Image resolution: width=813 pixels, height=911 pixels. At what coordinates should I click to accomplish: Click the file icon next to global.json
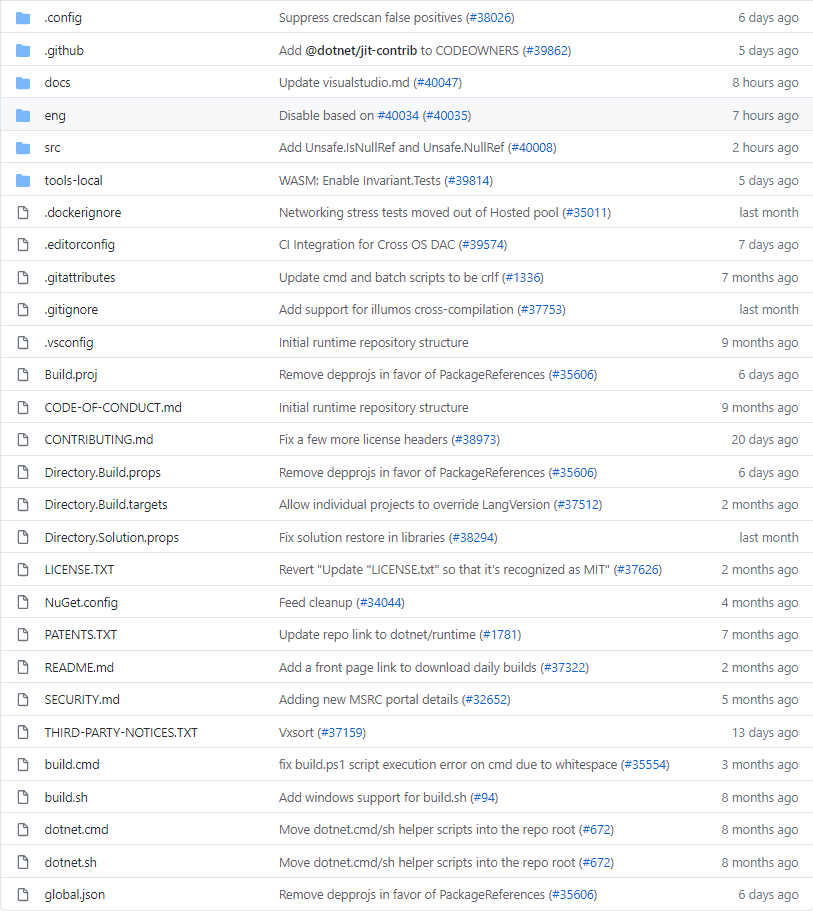(x=22, y=894)
